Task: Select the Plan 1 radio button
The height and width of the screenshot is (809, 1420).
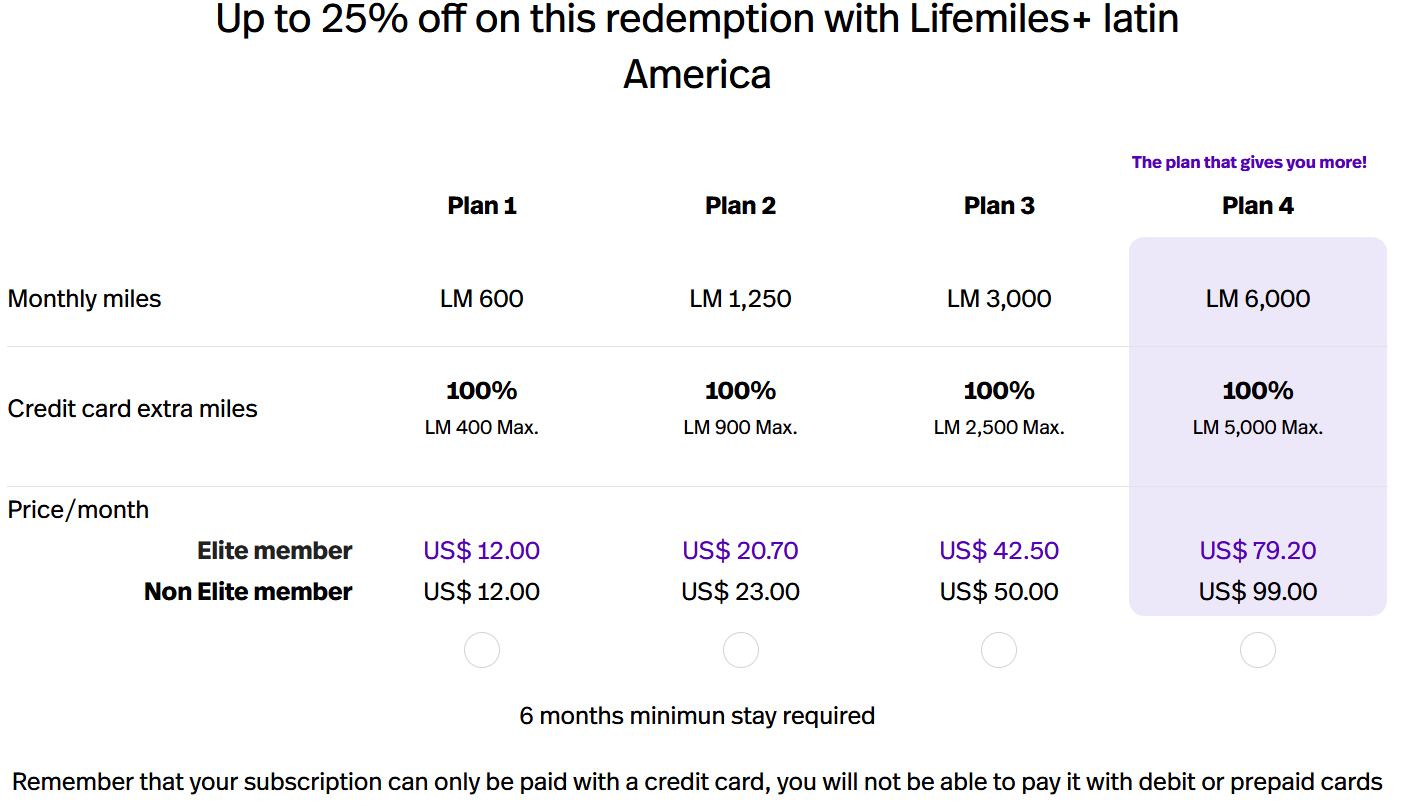Action: (x=482, y=650)
